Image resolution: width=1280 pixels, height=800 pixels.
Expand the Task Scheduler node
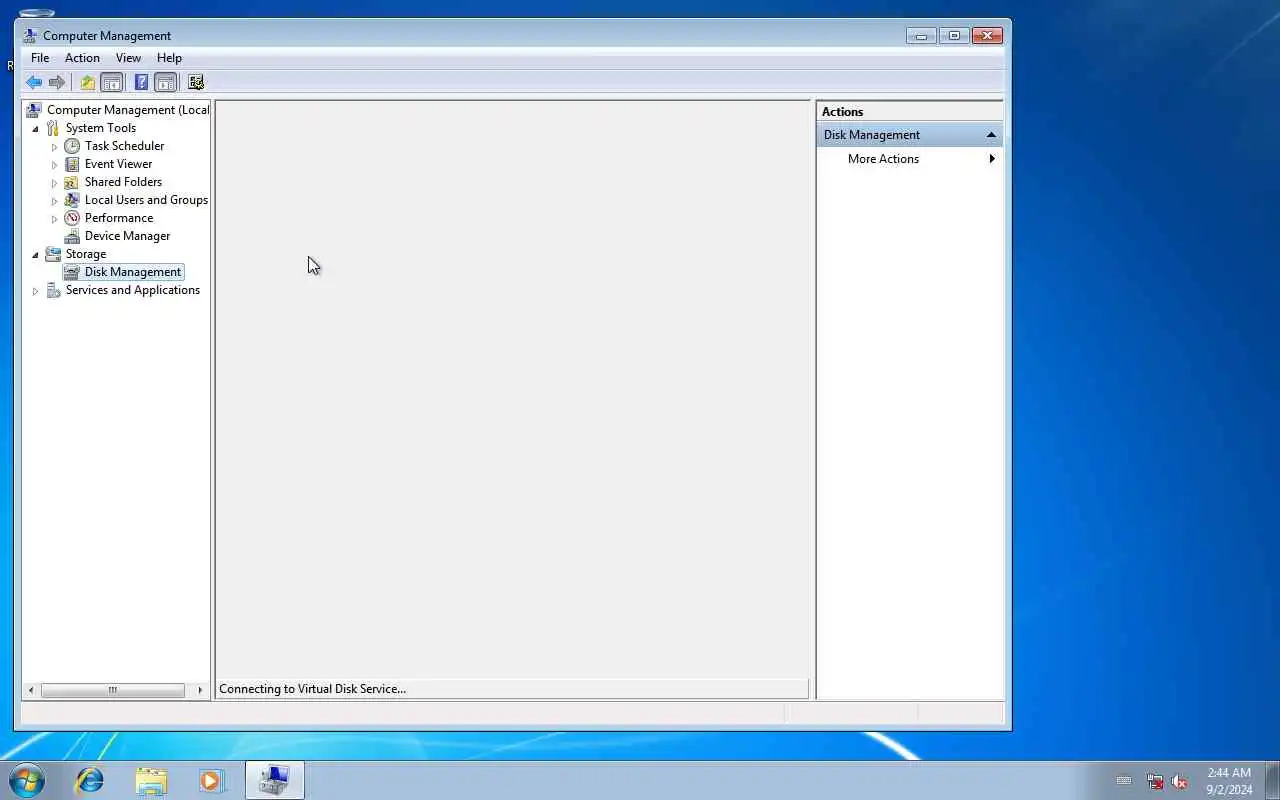point(55,147)
